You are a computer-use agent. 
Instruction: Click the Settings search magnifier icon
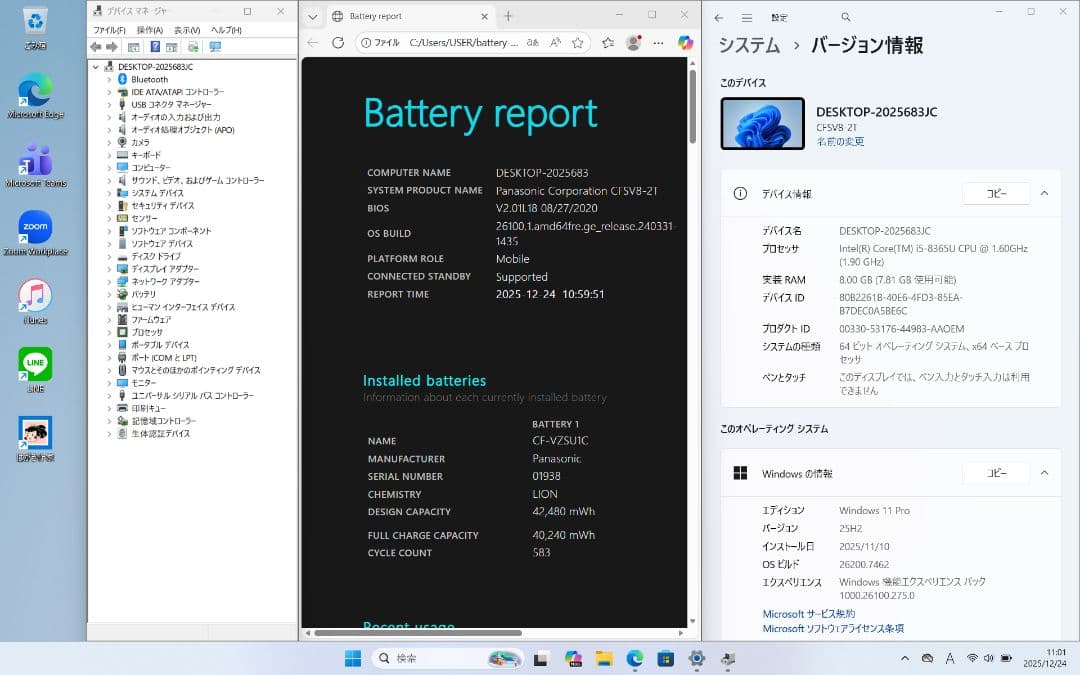tap(846, 17)
